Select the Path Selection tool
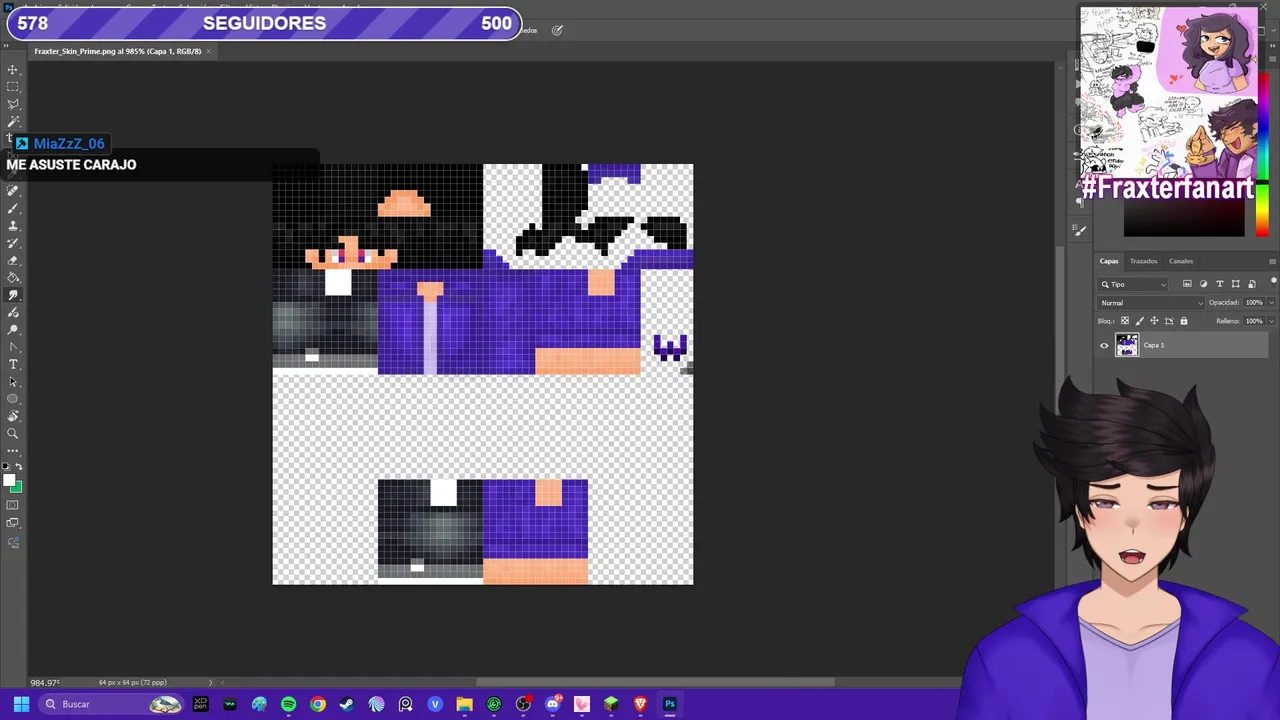1280x720 pixels. [x=13, y=381]
